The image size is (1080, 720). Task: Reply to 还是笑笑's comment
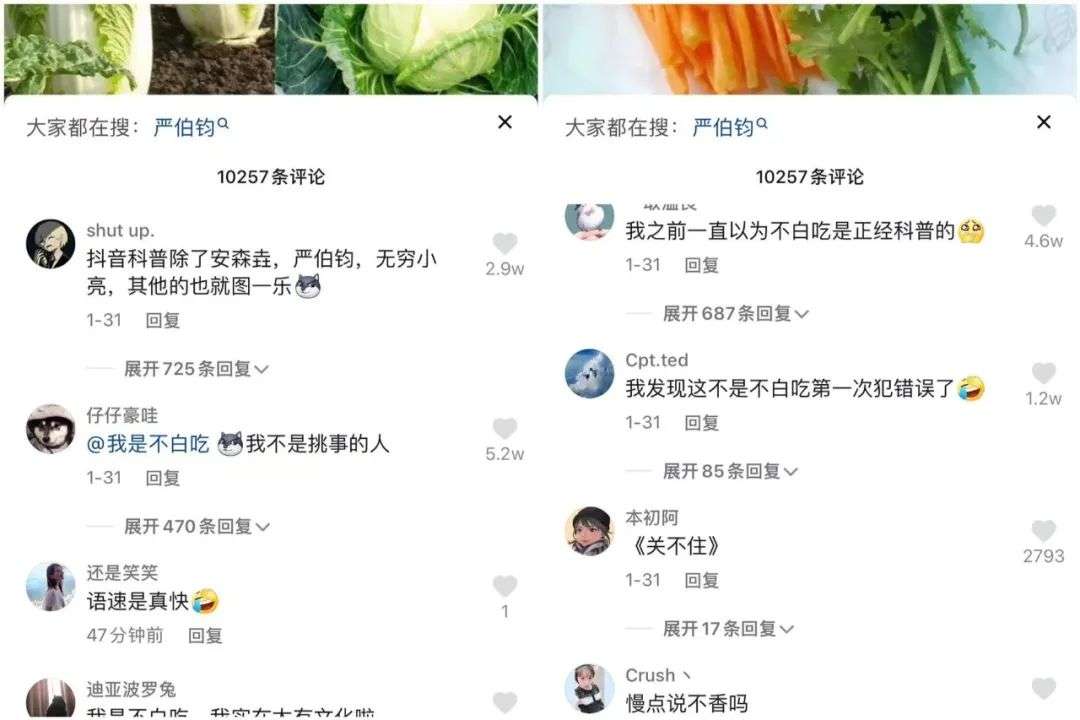click(x=205, y=635)
